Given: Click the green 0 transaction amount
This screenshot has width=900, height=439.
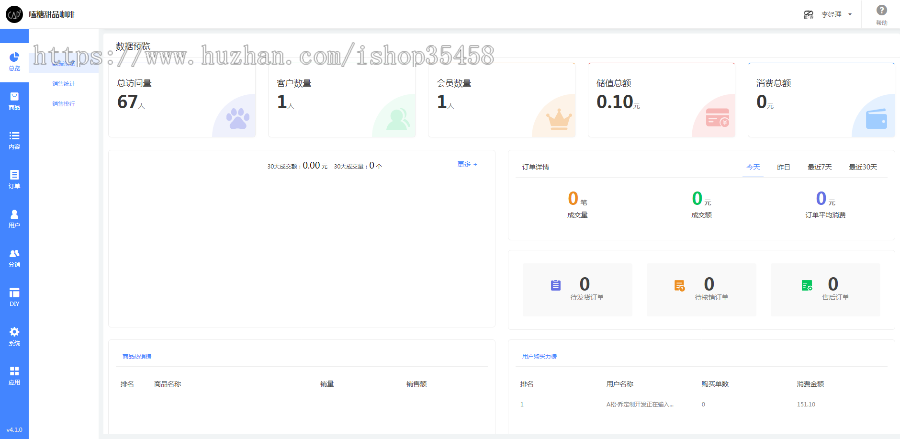Looking at the screenshot, I should (x=697, y=199).
